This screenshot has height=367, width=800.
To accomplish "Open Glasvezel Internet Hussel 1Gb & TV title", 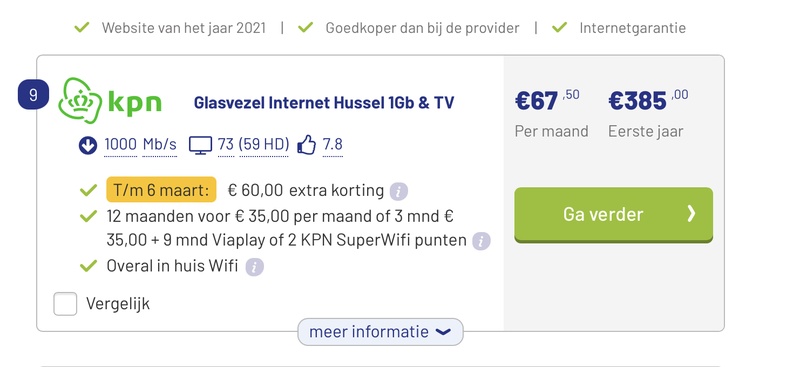I will 323,103.
